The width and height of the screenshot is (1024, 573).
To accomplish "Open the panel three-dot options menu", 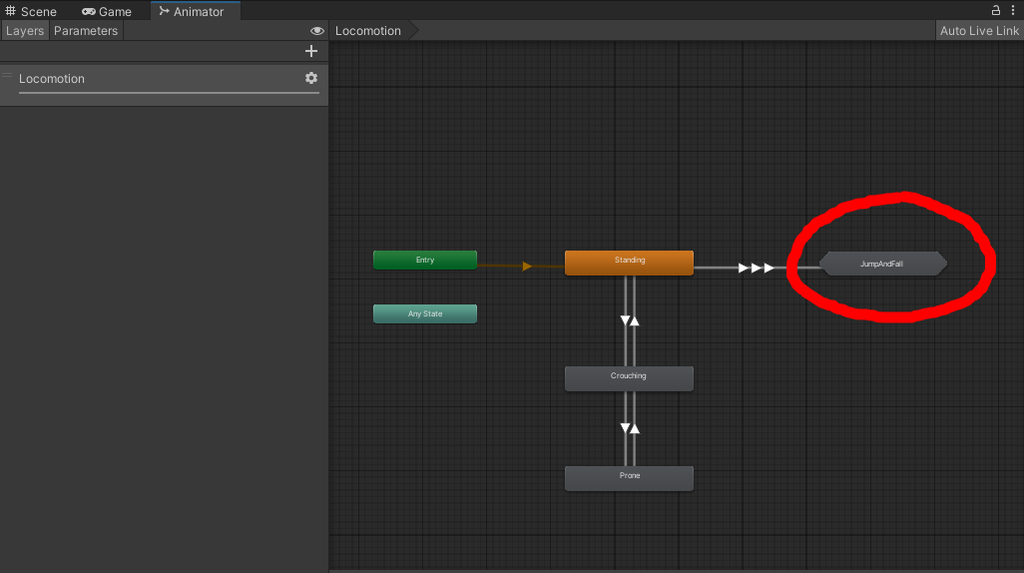I will [1013, 10].
